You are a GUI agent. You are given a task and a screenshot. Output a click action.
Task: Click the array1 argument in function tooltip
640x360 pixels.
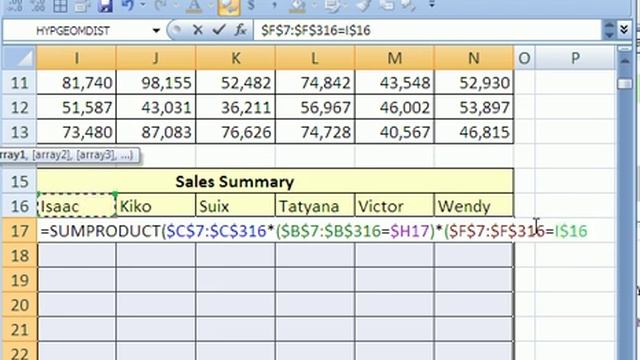pos(13,155)
